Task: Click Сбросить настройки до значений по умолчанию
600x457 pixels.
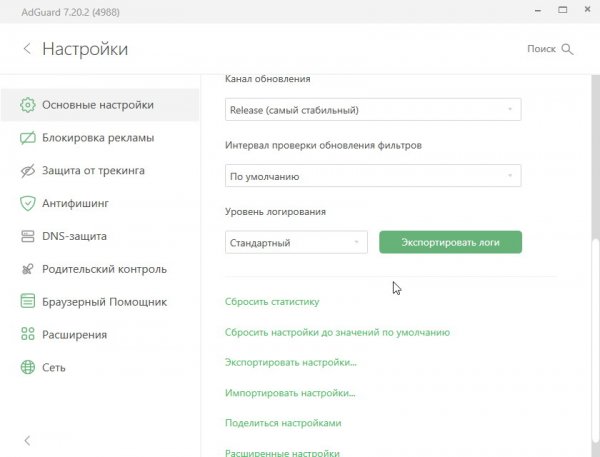Action: tap(337, 332)
